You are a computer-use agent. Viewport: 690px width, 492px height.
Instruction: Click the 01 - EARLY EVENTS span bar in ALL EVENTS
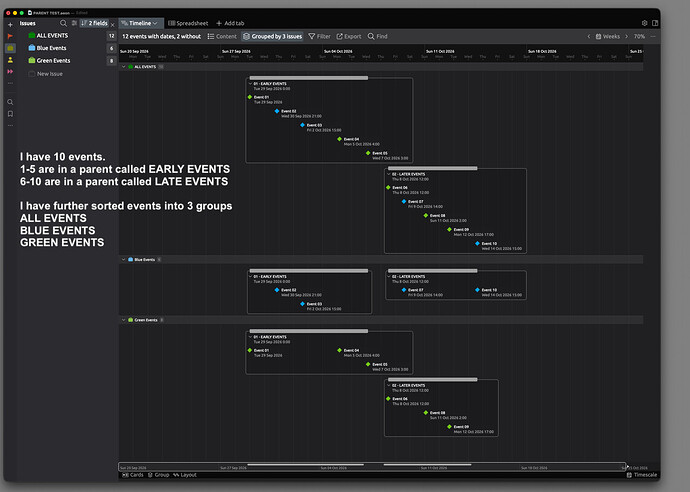(308, 78)
